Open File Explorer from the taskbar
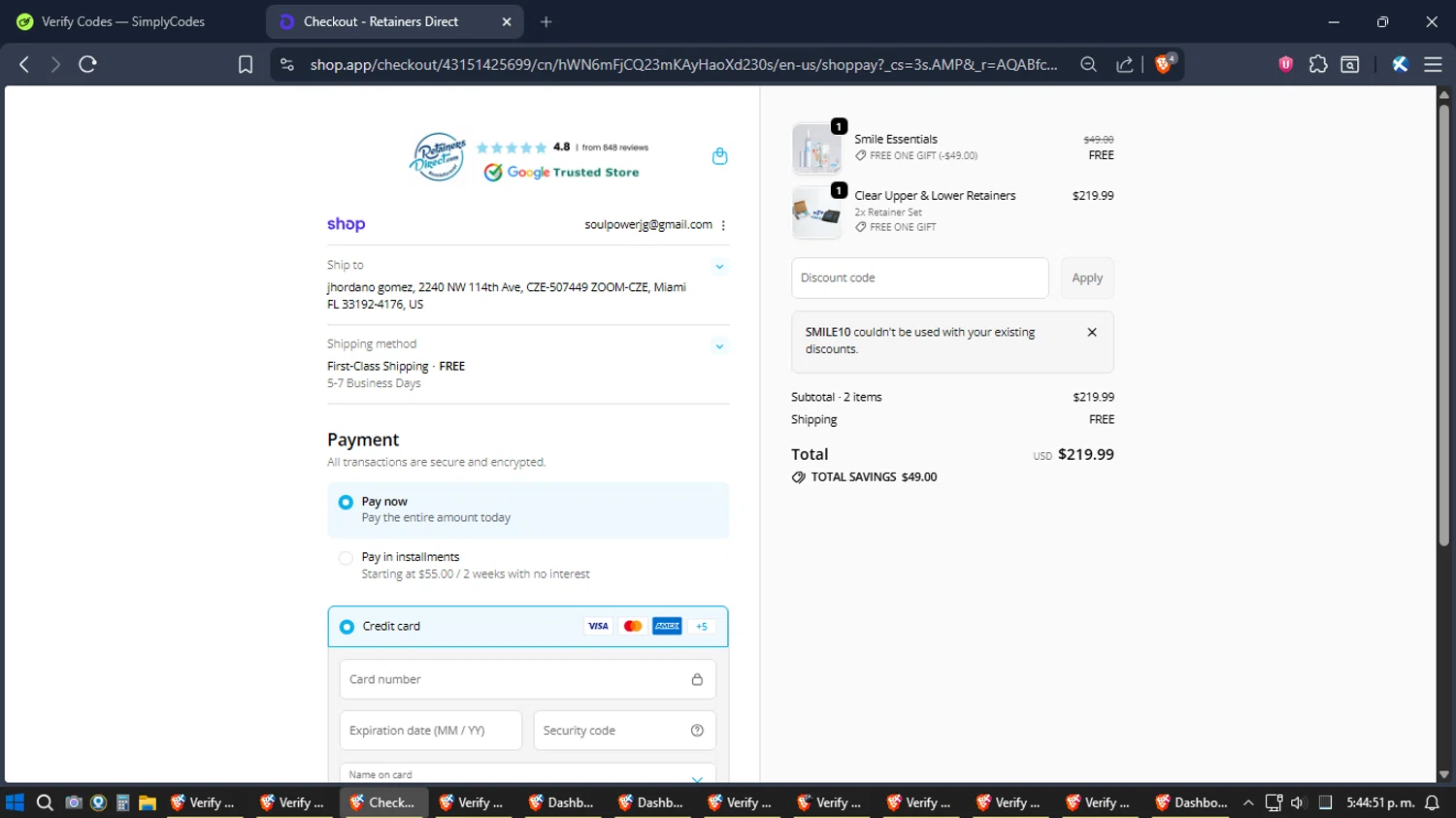This screenshot has height=818, width=1456. [x=147, y=802]
